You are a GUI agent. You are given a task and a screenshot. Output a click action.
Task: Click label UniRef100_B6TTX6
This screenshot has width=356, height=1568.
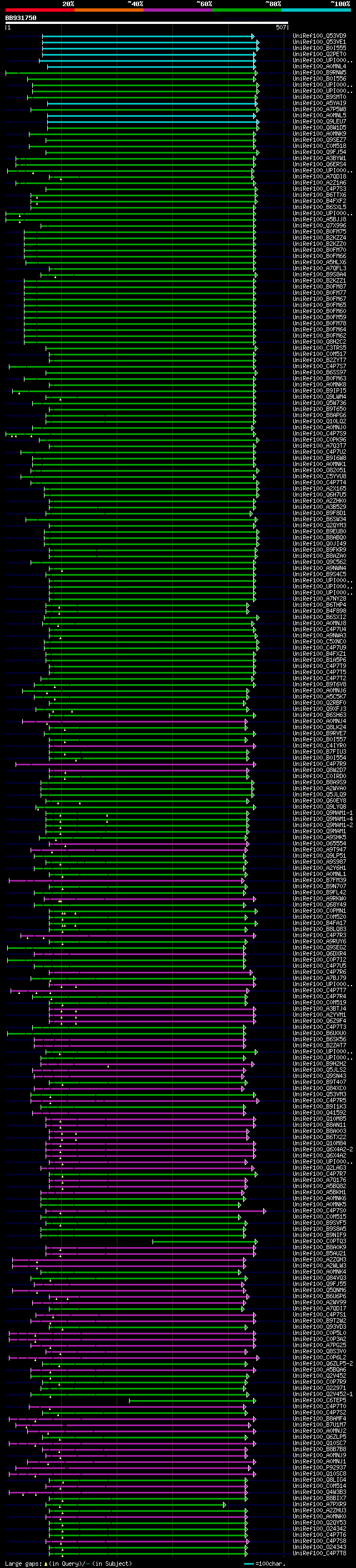pyautogui.click(x=319, y=195)
